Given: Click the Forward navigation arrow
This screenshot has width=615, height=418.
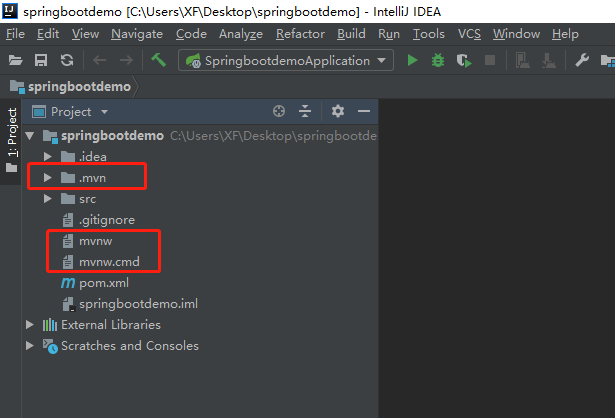Looking at the screenshot, I should point(126,60).
